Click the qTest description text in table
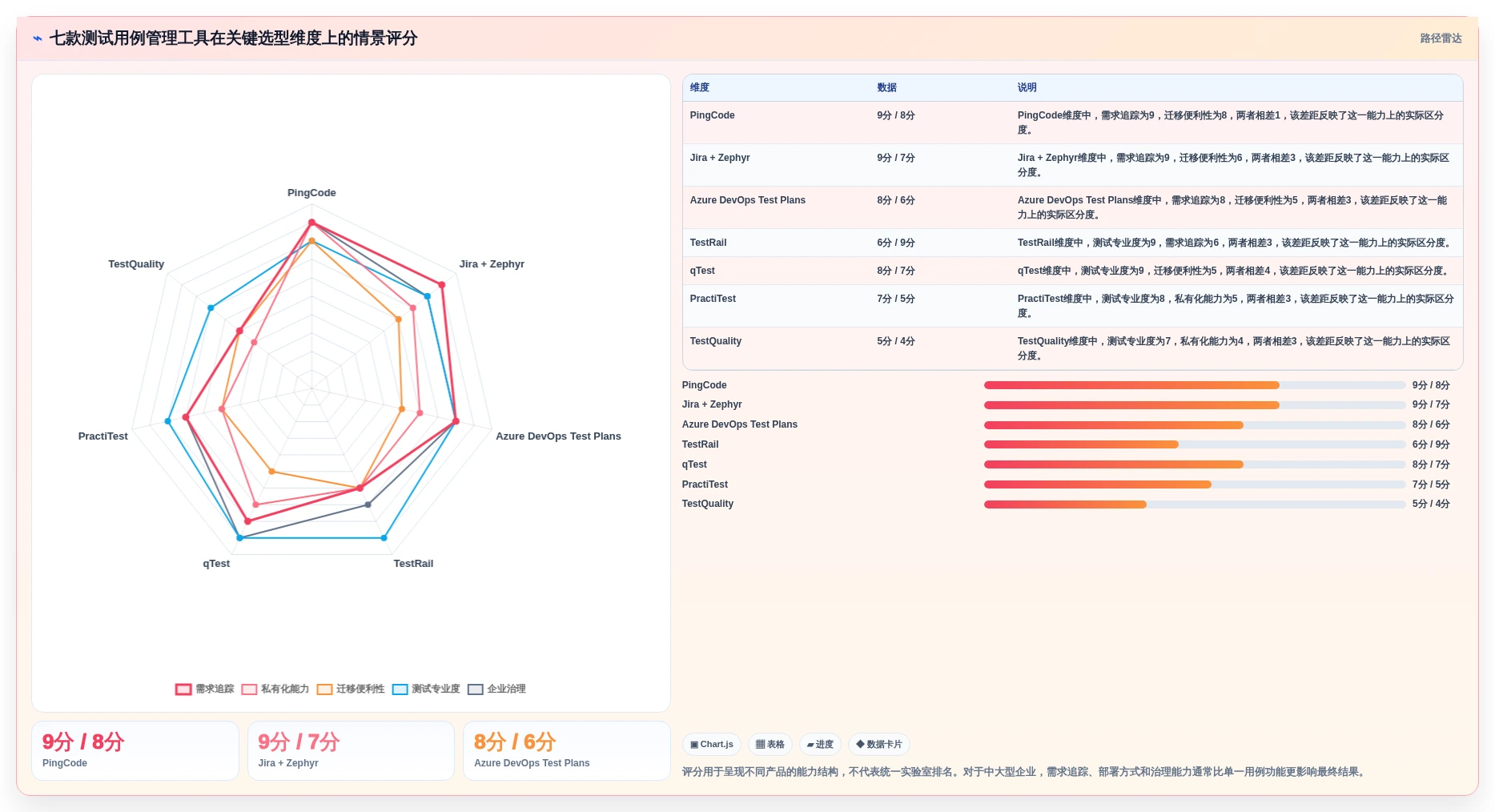The image size is (1495, 812). coord(1234,271)
